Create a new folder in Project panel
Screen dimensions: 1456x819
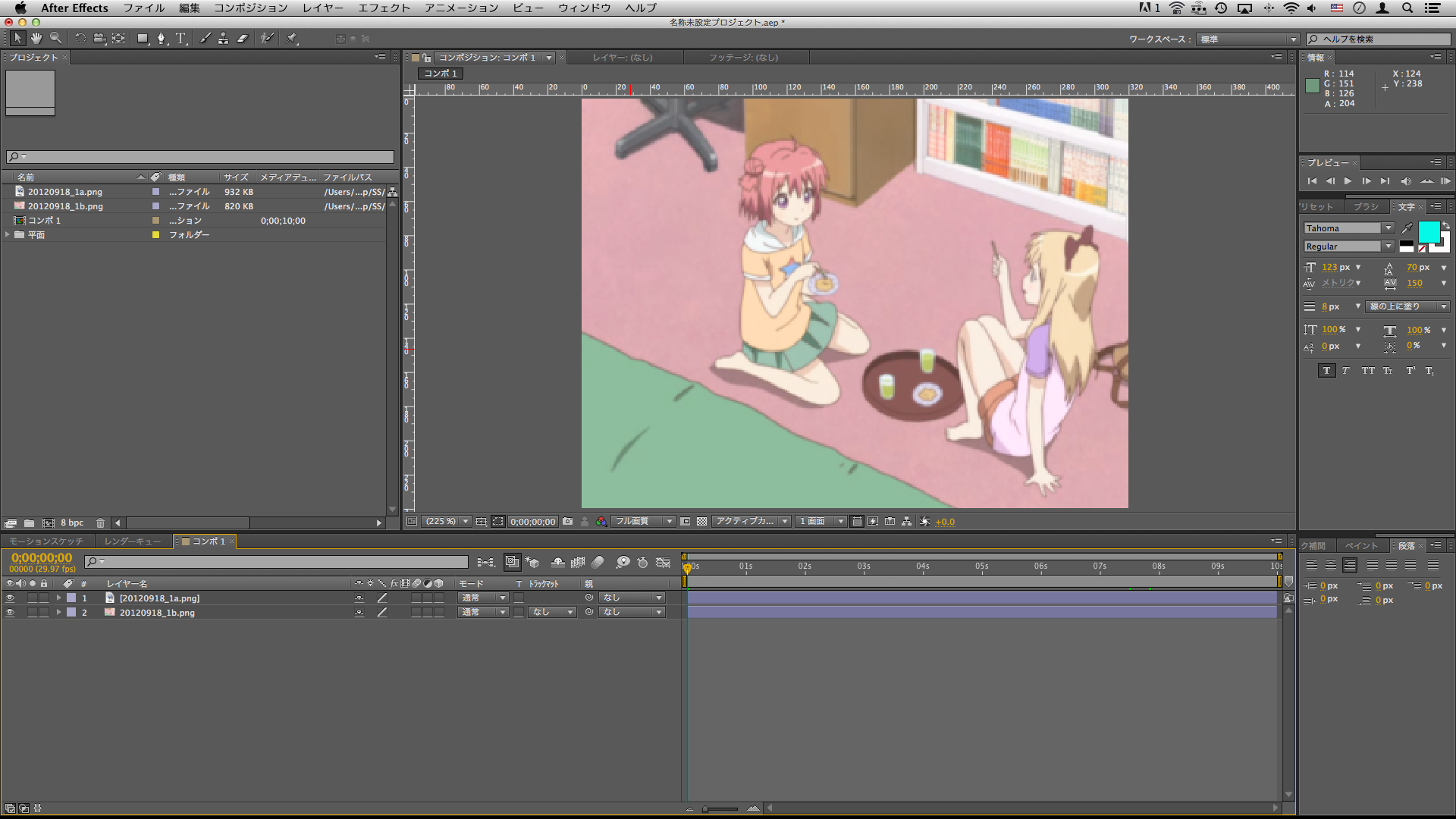(29, 523)
